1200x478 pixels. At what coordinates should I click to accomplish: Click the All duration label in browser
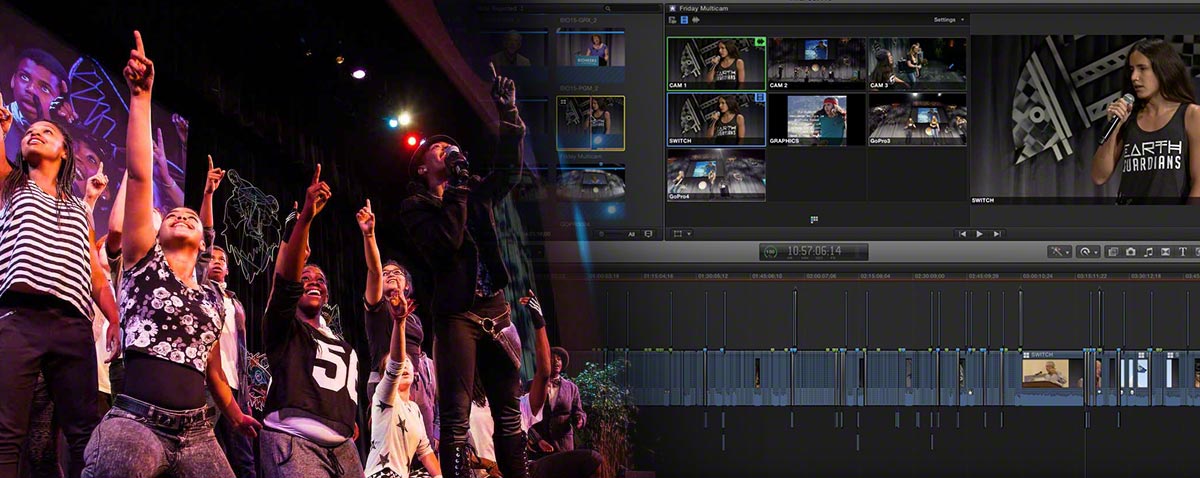pyautogui.click(x=631, y=234)
